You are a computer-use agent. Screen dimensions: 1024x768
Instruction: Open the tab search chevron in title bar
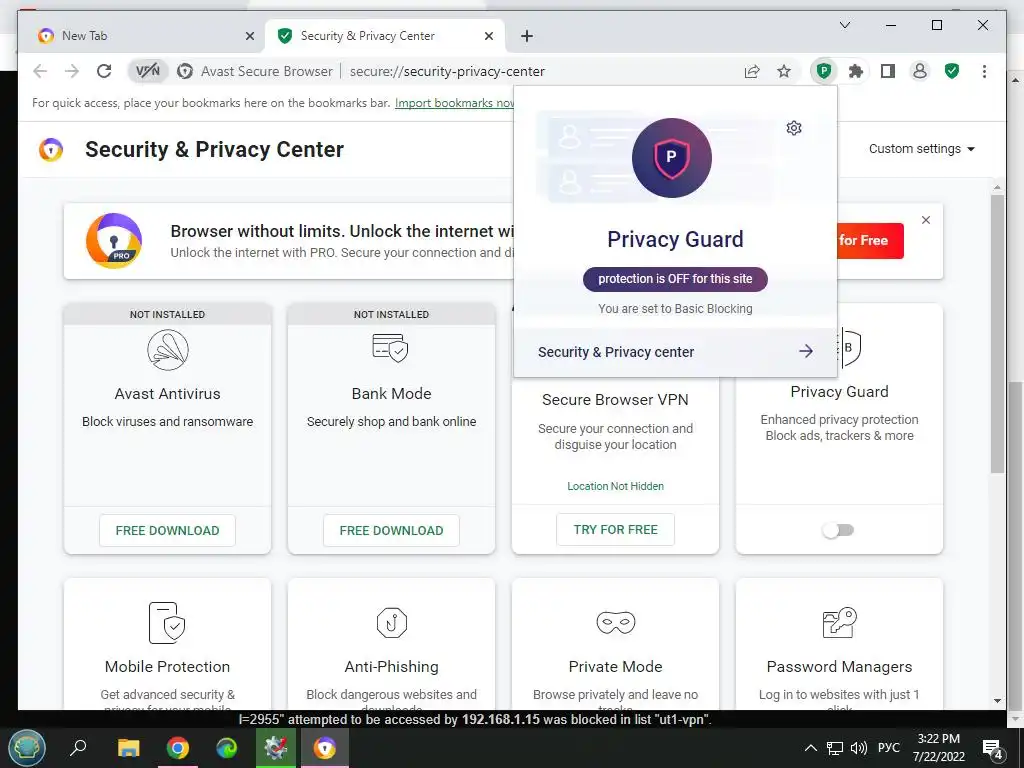point(844,25)
